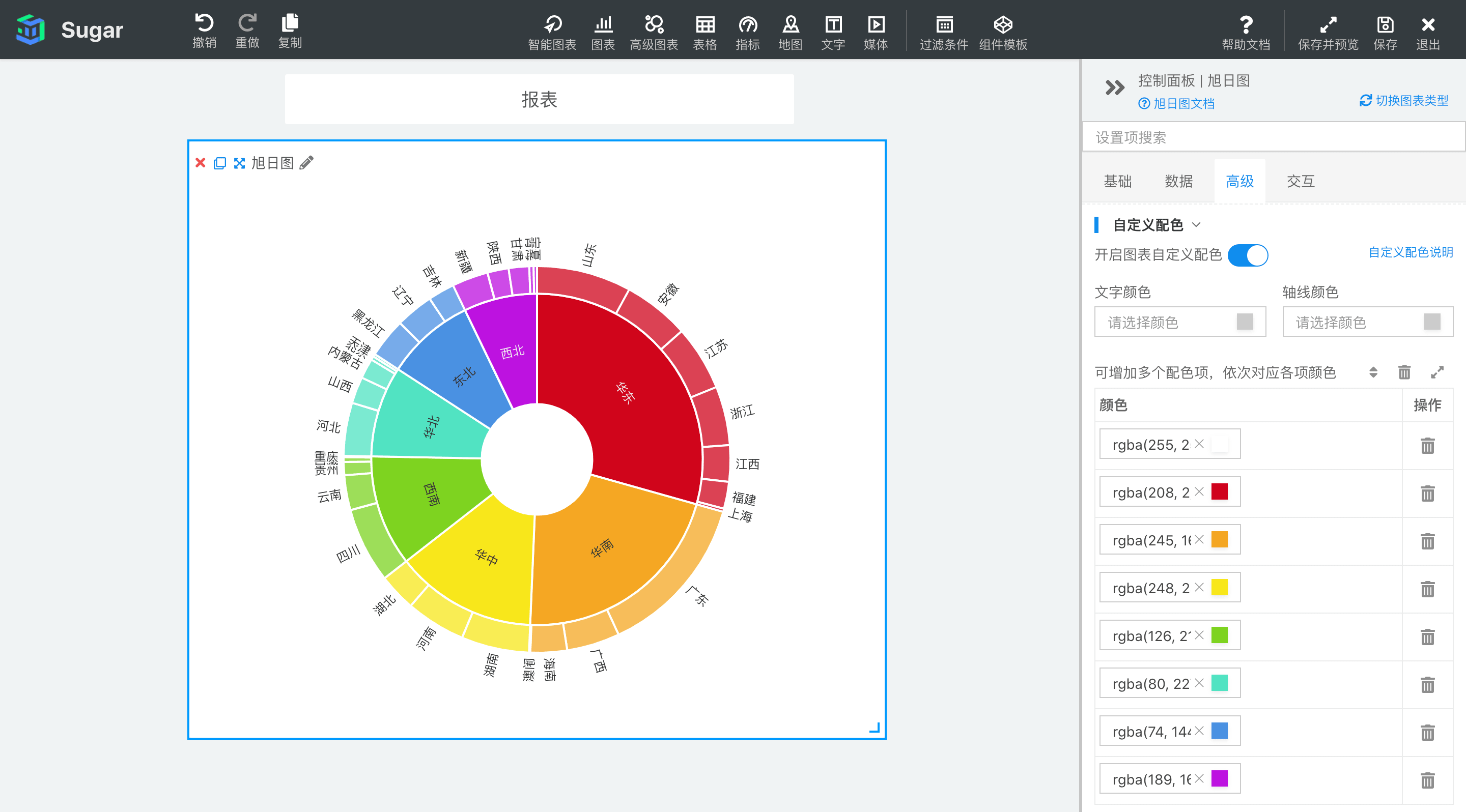Viewport: 1466px width, 812px height.
Task: Click save and preview (保存并预览)
Action: pyautogui.click(x=1328, y=33)
